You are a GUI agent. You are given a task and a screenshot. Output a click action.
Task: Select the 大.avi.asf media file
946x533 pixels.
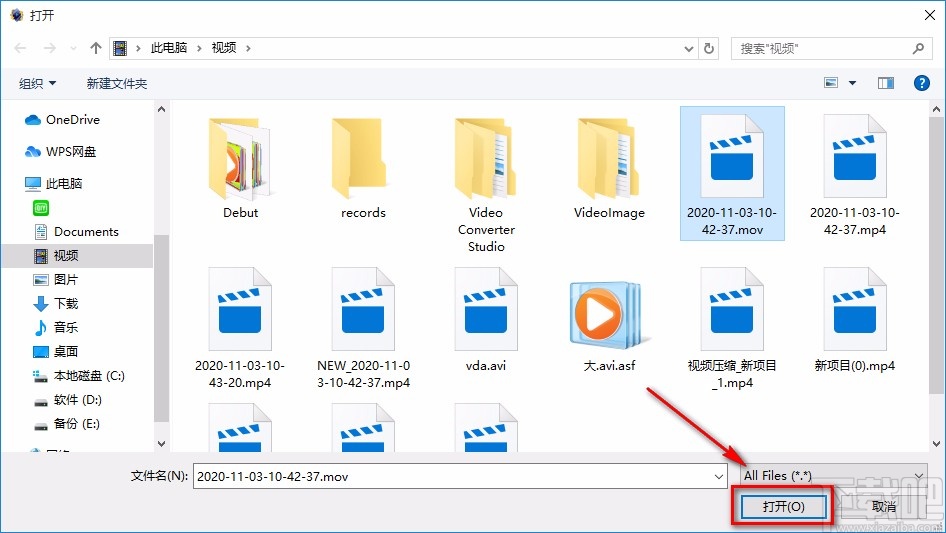point(609,325)
